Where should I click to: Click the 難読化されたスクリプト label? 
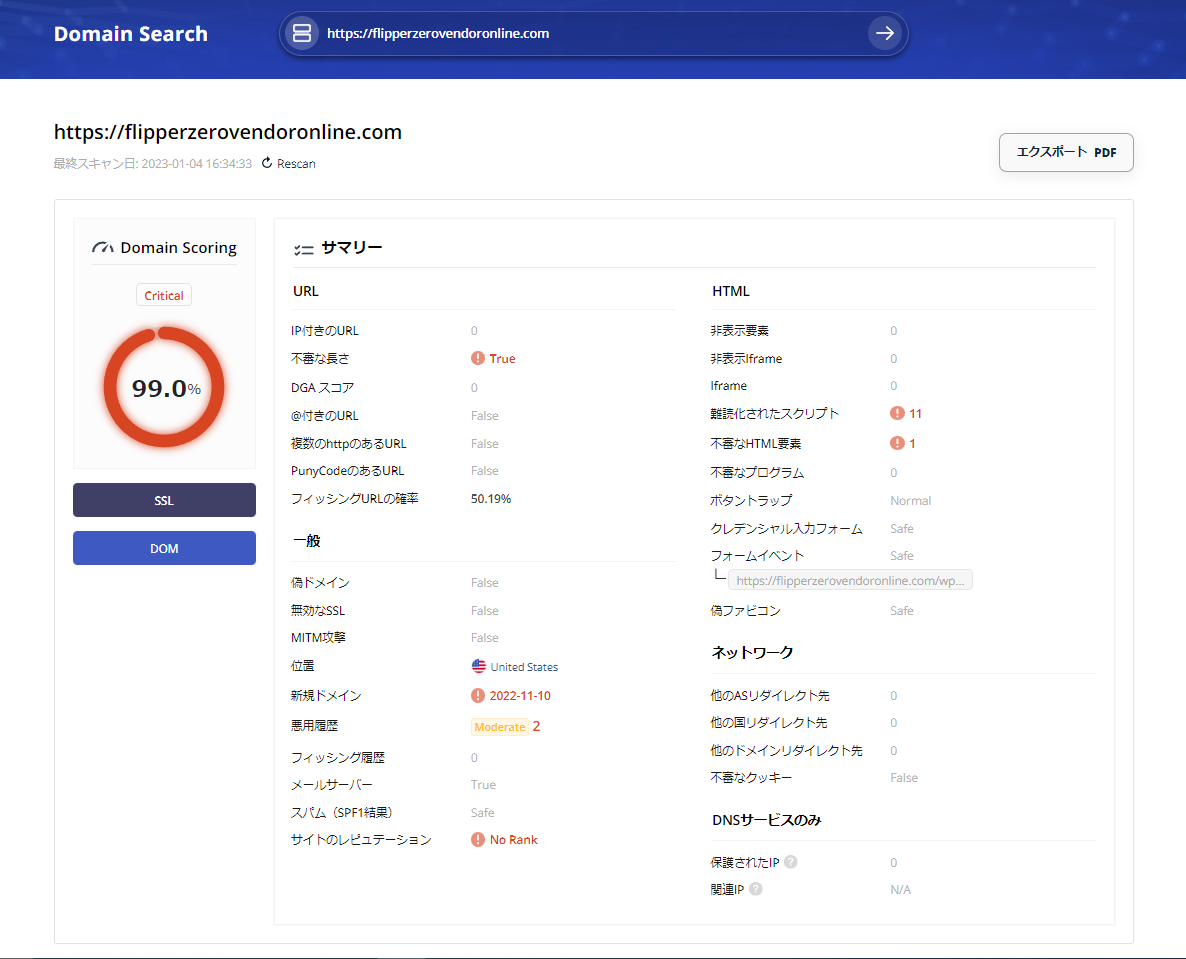(775, 414)
